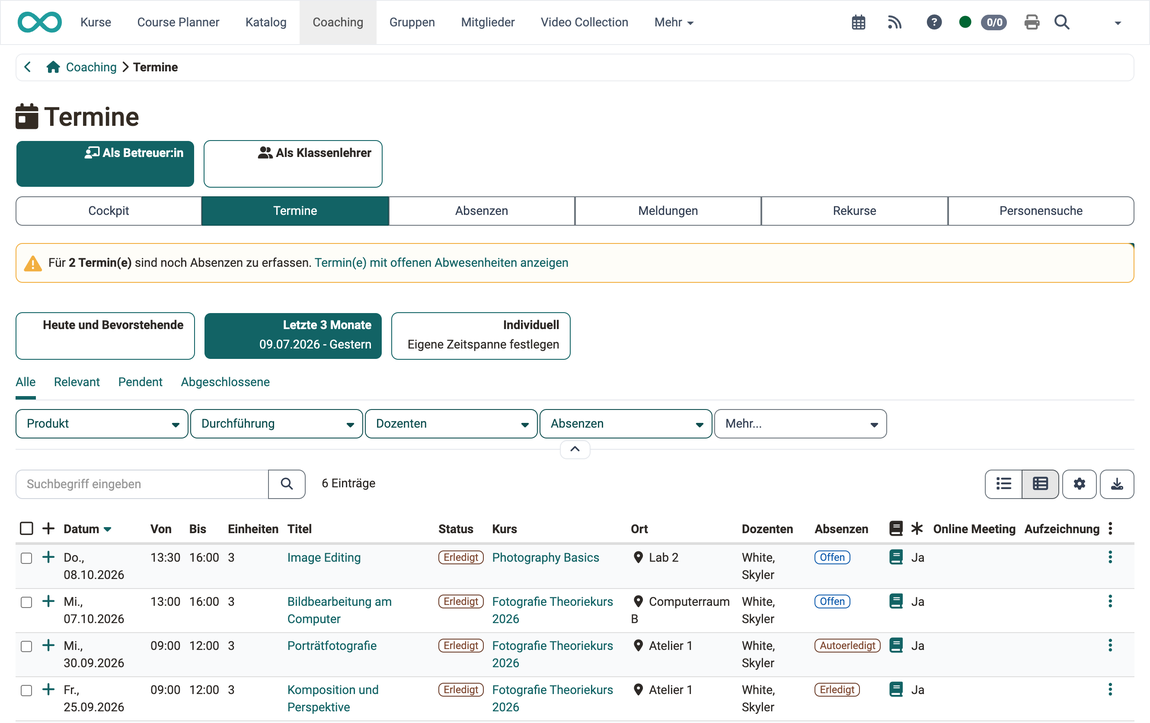Open the Dozenten filter dropdown
Screen dimensions: 1150x723
point(451,424)
